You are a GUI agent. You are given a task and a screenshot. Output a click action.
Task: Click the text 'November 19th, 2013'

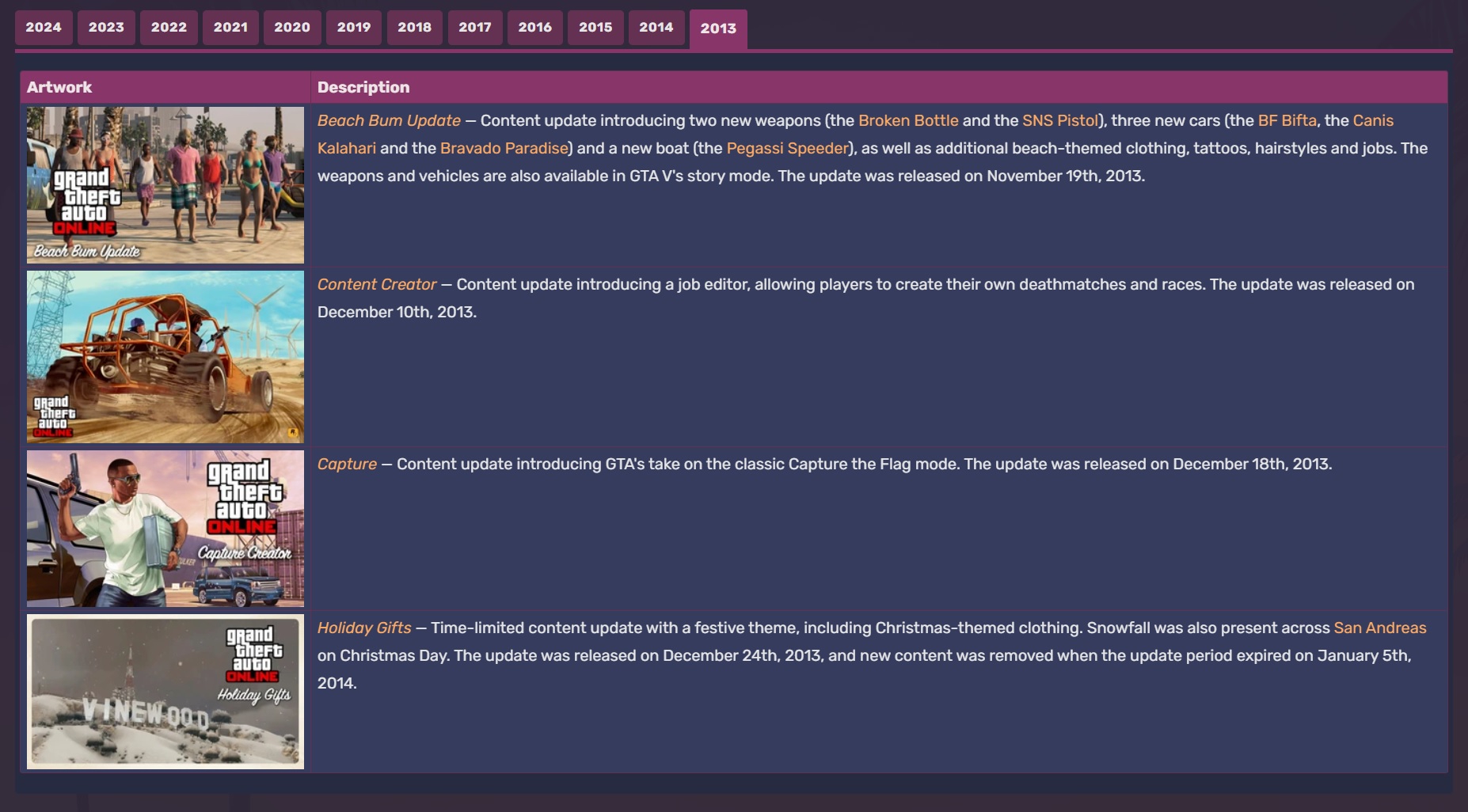(1064, 176)
